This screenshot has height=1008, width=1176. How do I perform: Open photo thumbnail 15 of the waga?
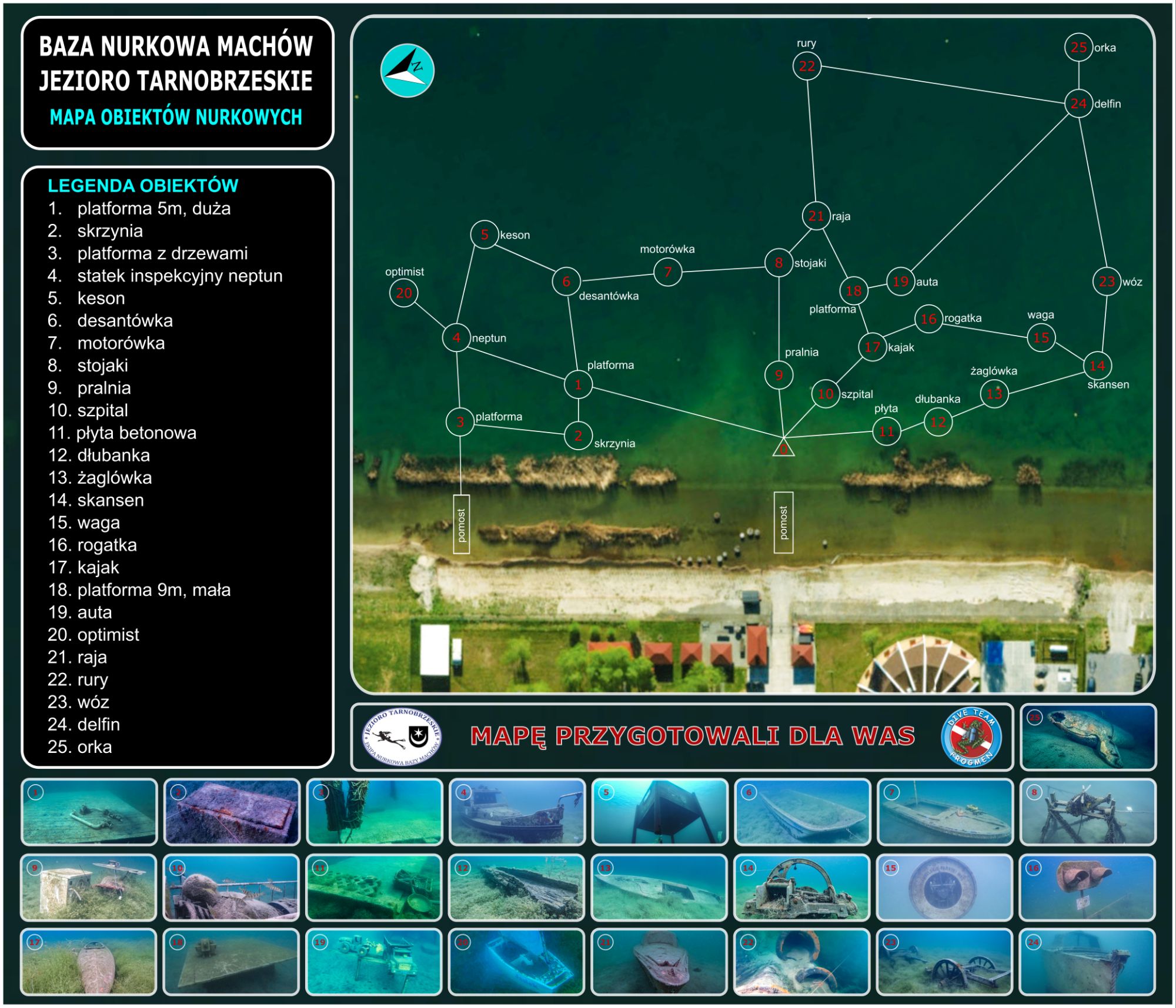click(945, 888)
